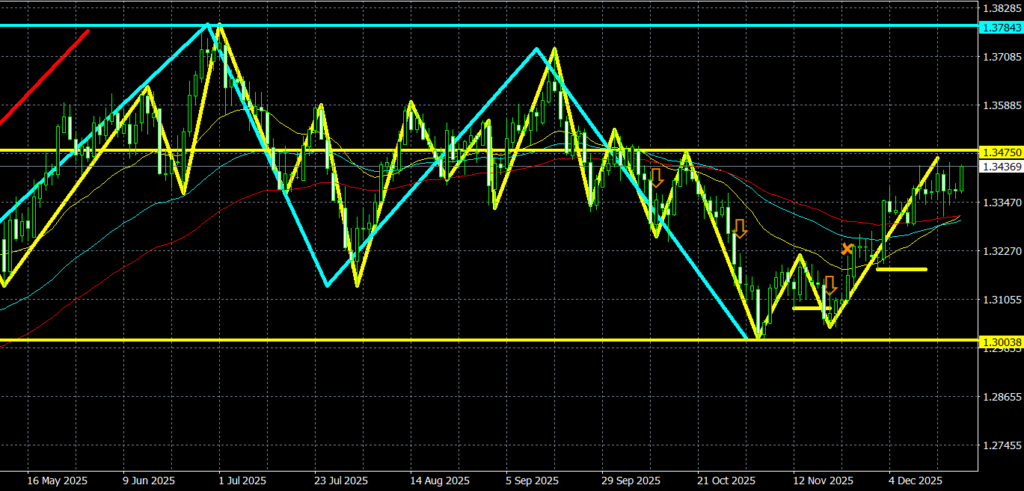
Task: Select the short yellow line right of X marker
Action: point(901,269)
